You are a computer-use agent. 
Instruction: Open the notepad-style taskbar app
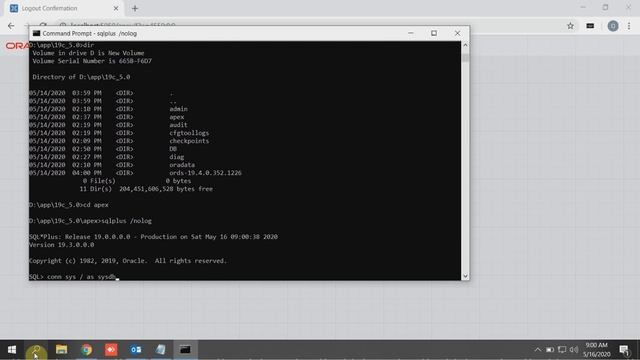160,350
